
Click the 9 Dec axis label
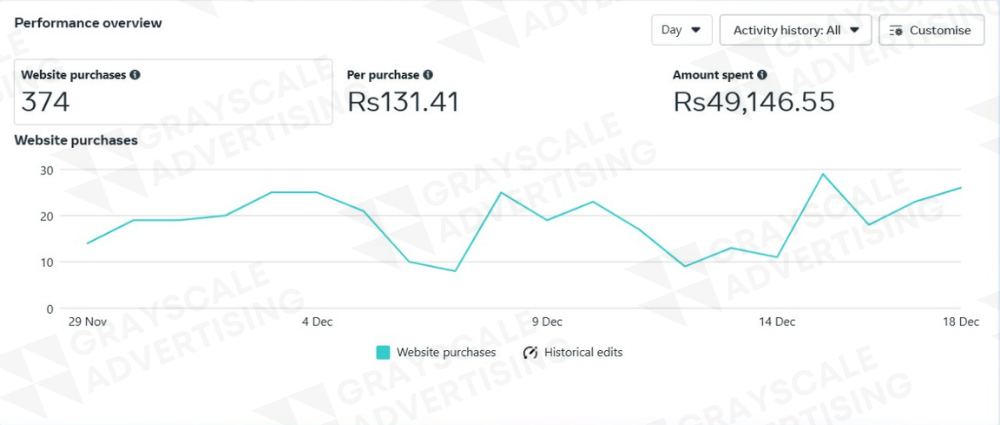click(x=547, y=322)
